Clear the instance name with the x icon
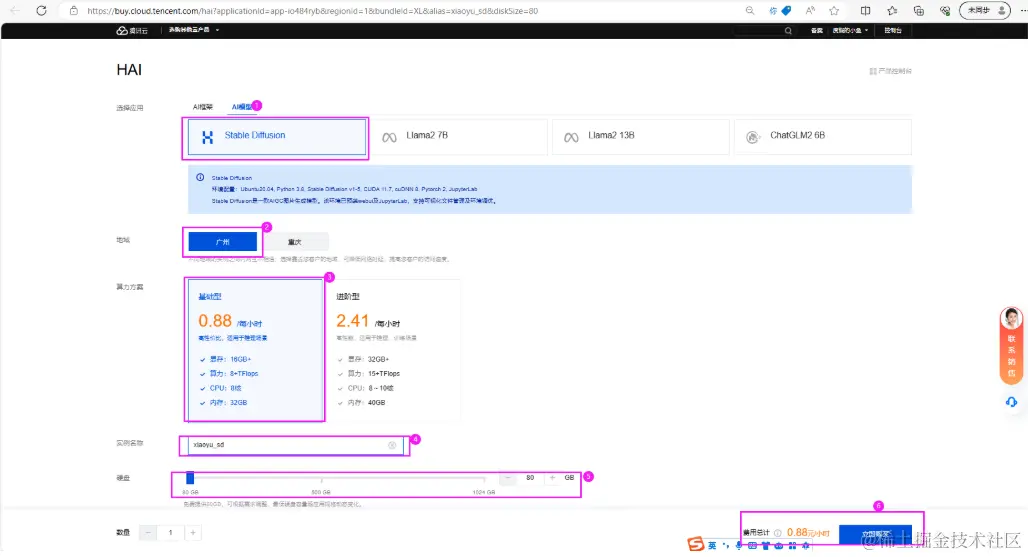 point(392,446)
